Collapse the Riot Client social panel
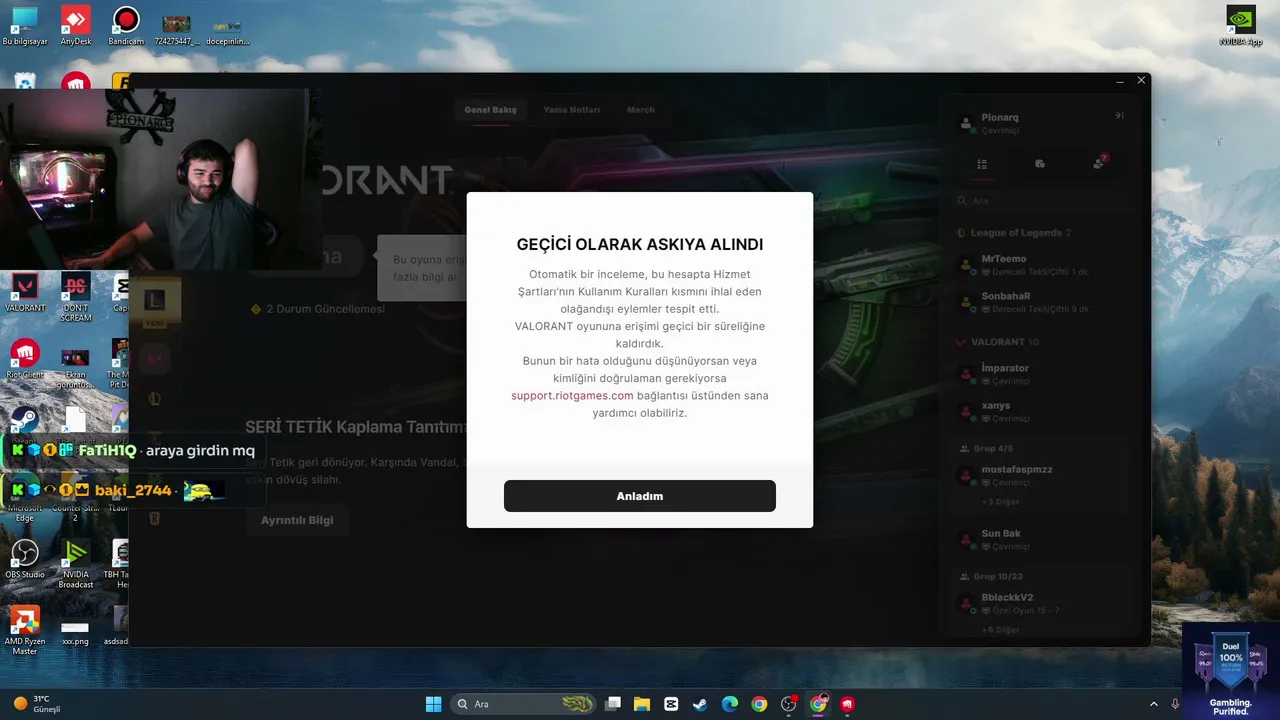The image size is (1280, 720). coord(1120,116)
